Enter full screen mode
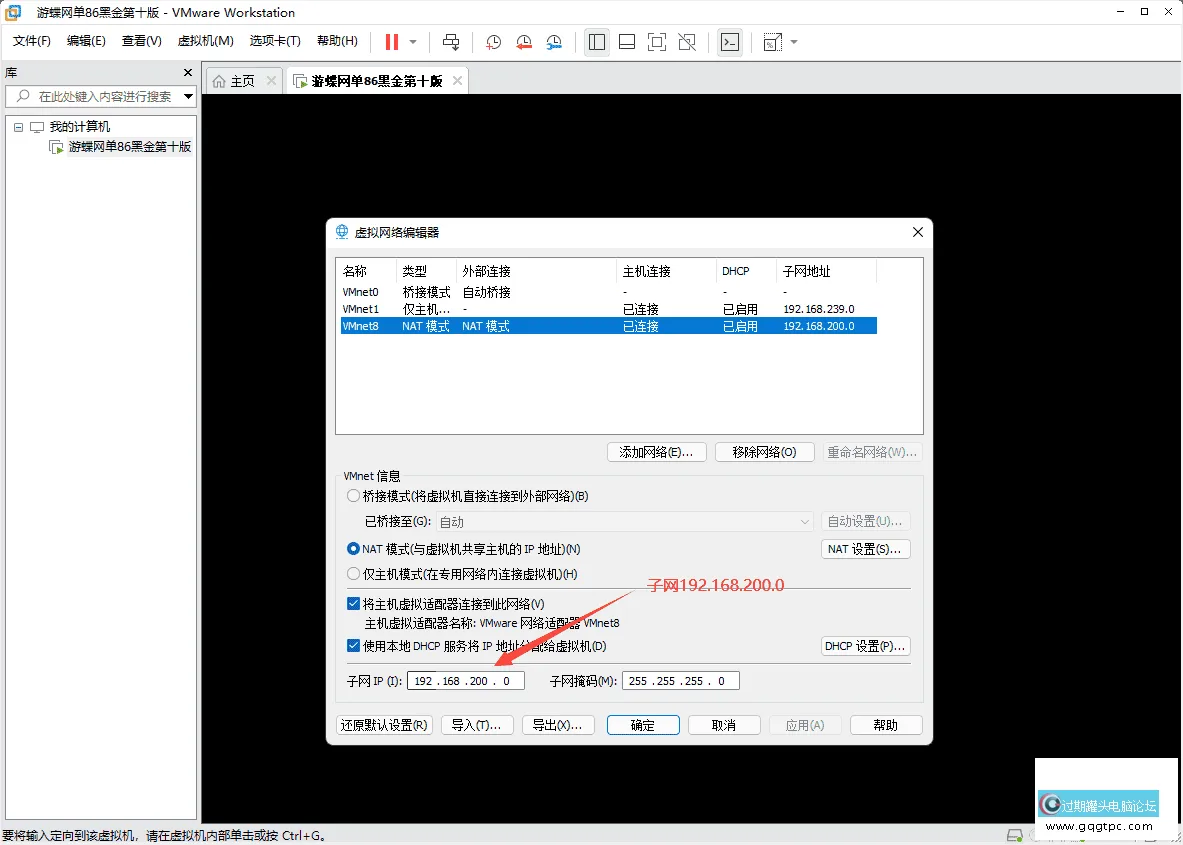This screenshot has height=845, width=1183. [656, 42]
